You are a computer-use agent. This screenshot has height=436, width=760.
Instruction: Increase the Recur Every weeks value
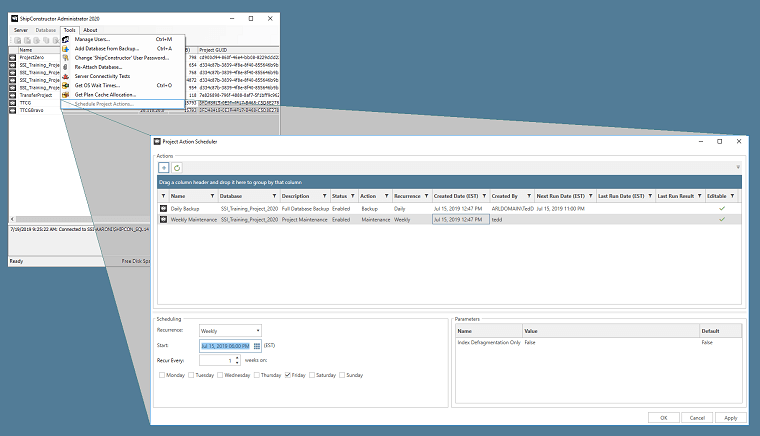point(237,358)
